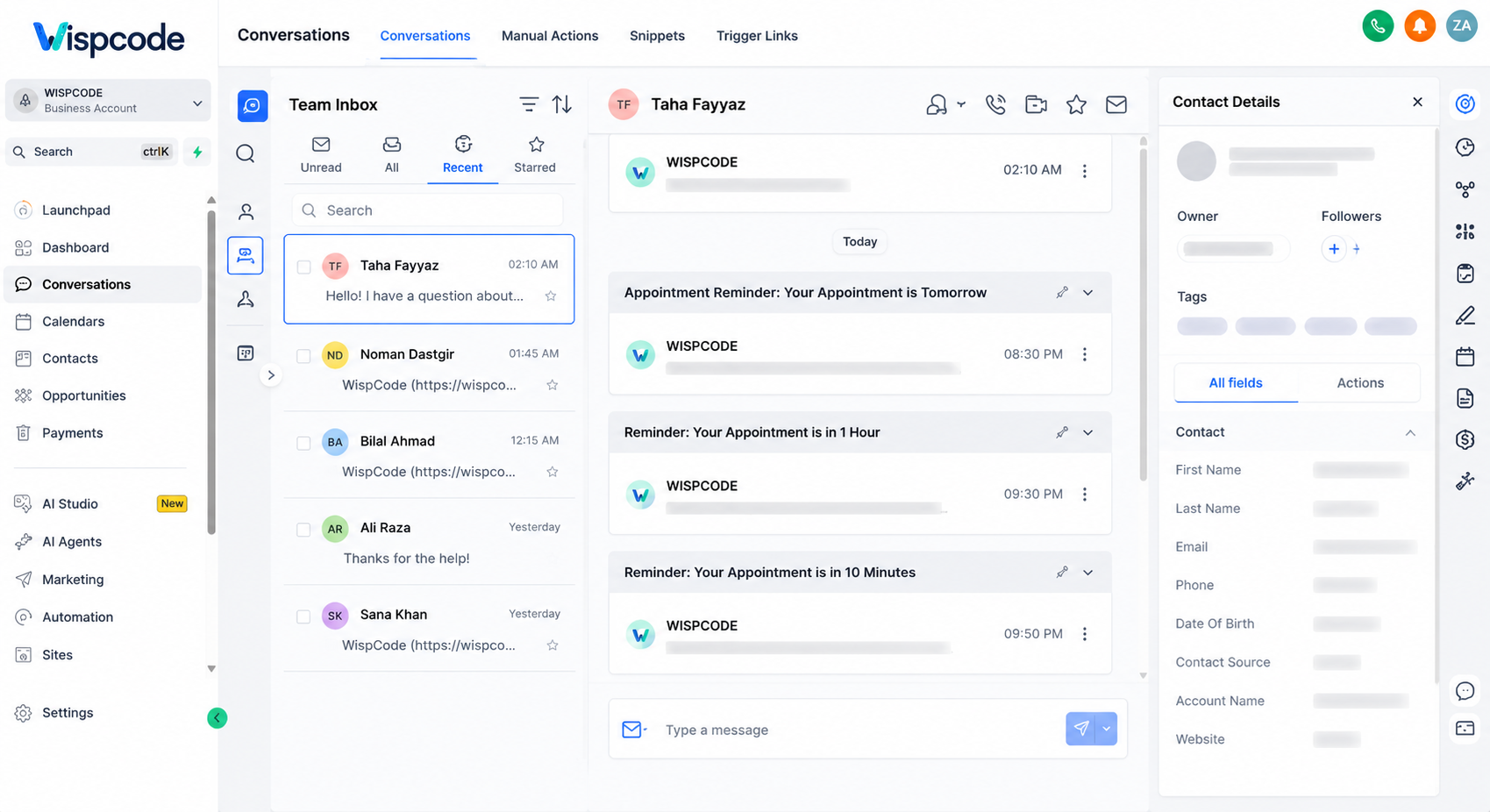Click the sort arrows in Team Inbox
Viewport: 1490px width, 812px height.
point(562,104)
